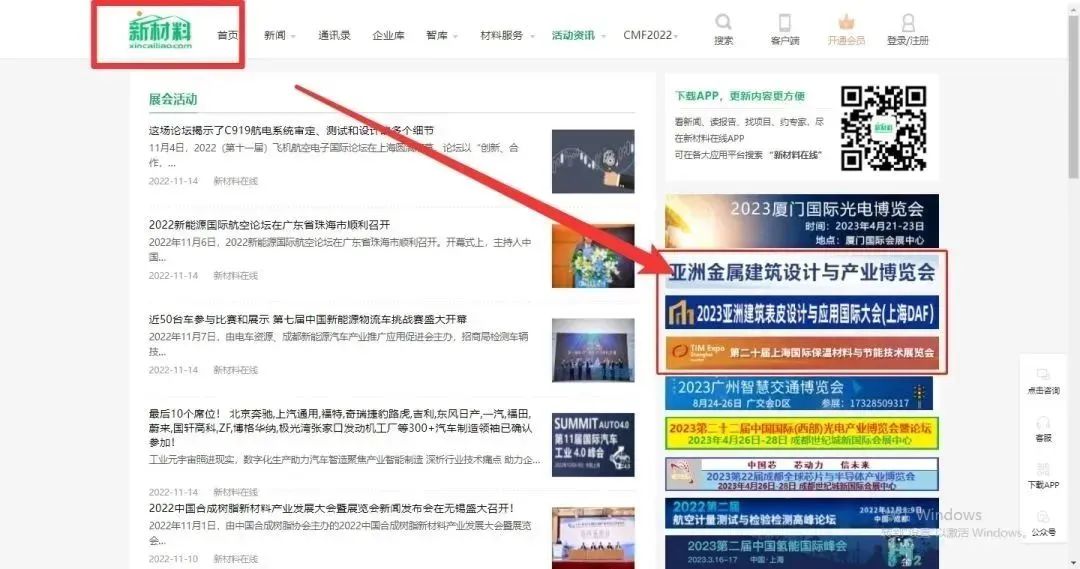Open the 合成树脂 press conference thumbnail
Screen dimensions: 1080x569
point(593,538)
